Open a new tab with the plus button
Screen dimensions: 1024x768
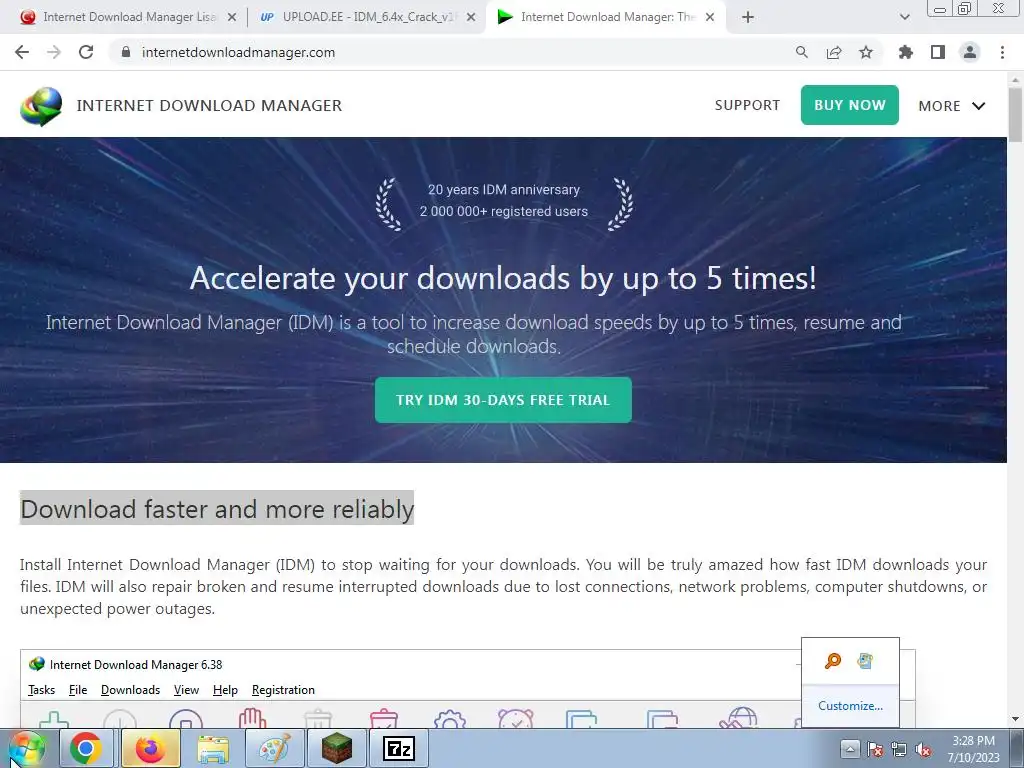coord(748,18)
